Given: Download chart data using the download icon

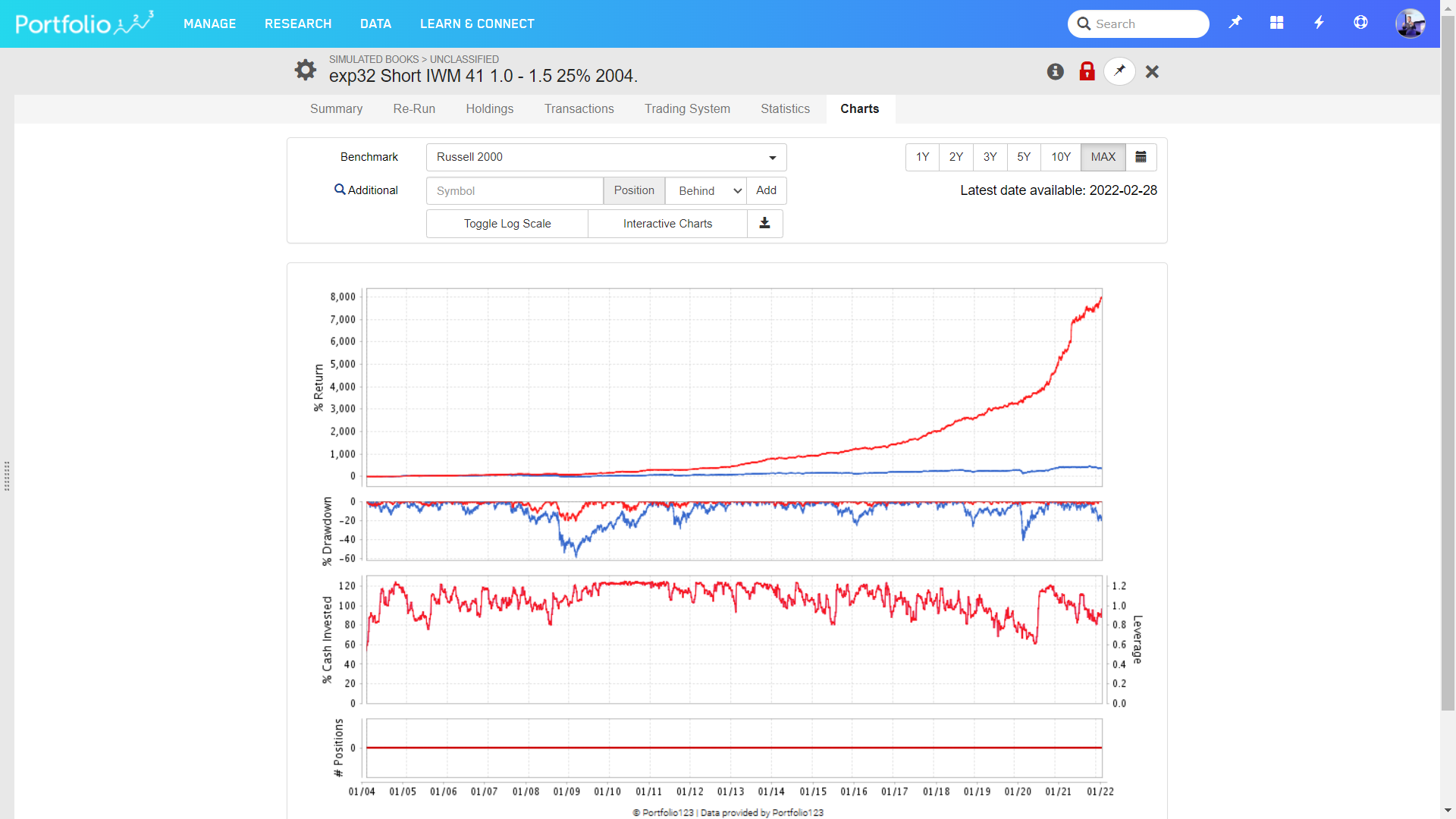Looking at the screenshot, I should [764, 223].
